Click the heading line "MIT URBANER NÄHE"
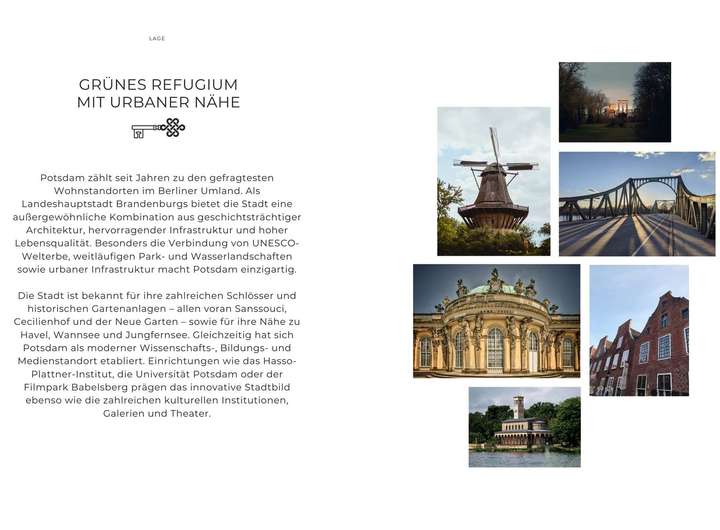720x530 pixels. pyautogui.click(x=158, y=103)
